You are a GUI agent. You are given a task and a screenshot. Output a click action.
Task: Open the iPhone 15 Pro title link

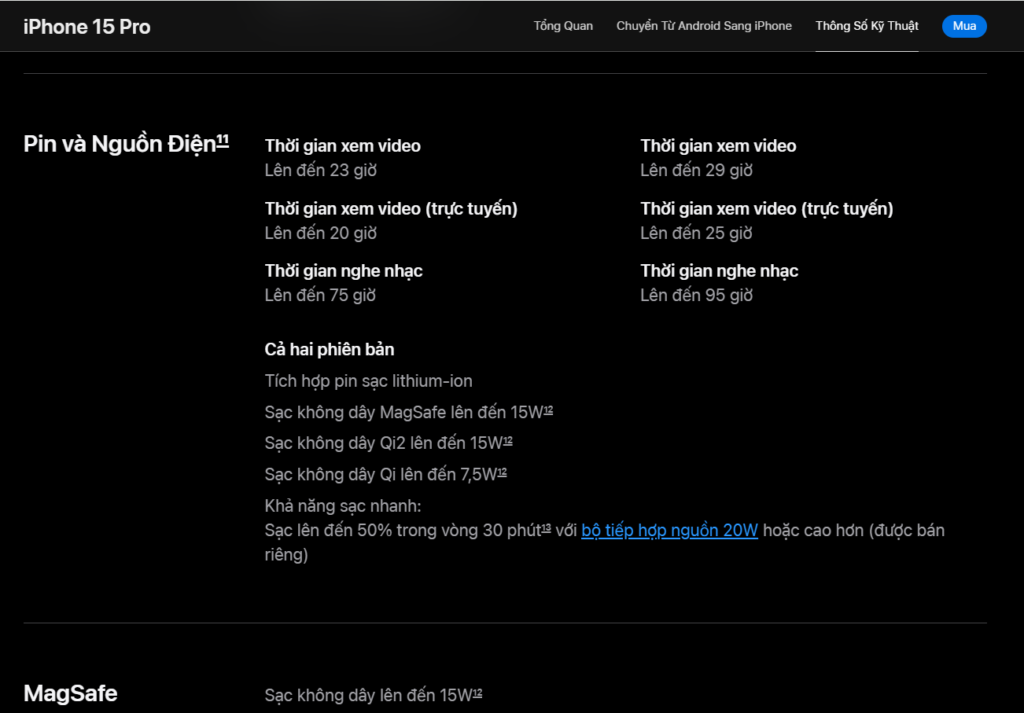click(x=87, y=27)
